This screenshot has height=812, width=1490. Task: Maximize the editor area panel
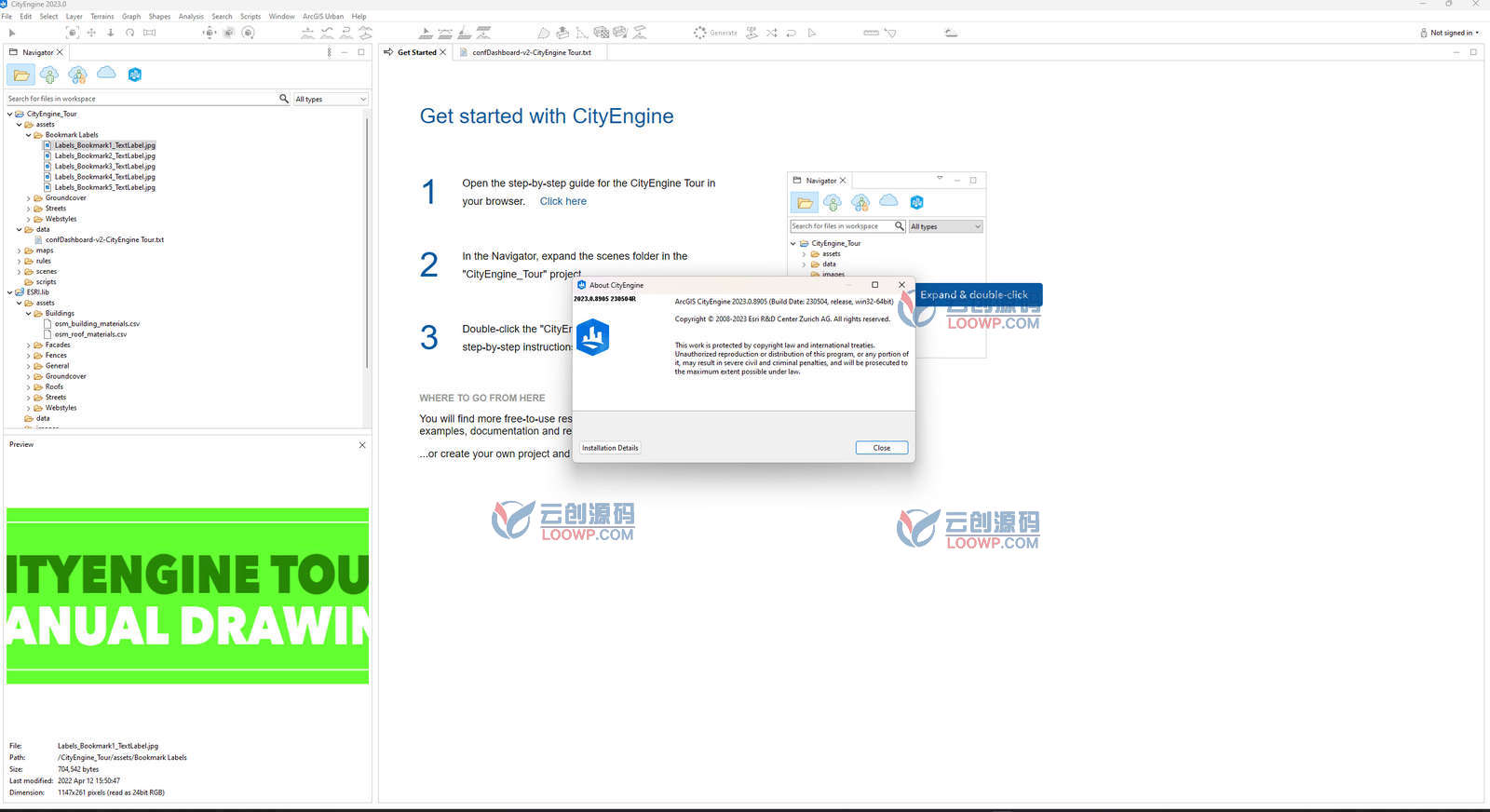tap(1473, 52)
